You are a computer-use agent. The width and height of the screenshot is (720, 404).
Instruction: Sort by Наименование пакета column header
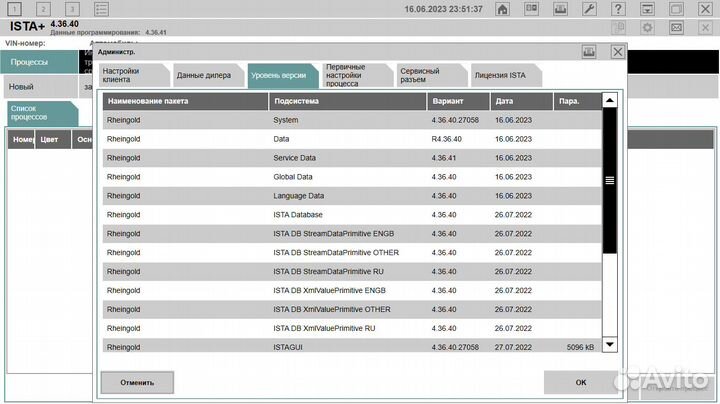[186, 101]
